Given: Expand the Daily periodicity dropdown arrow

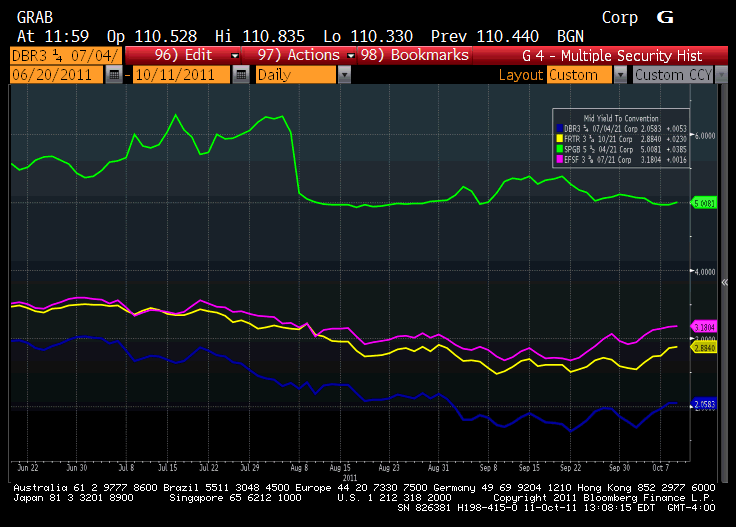Looking at the screenshot, I should pos(344,75).
